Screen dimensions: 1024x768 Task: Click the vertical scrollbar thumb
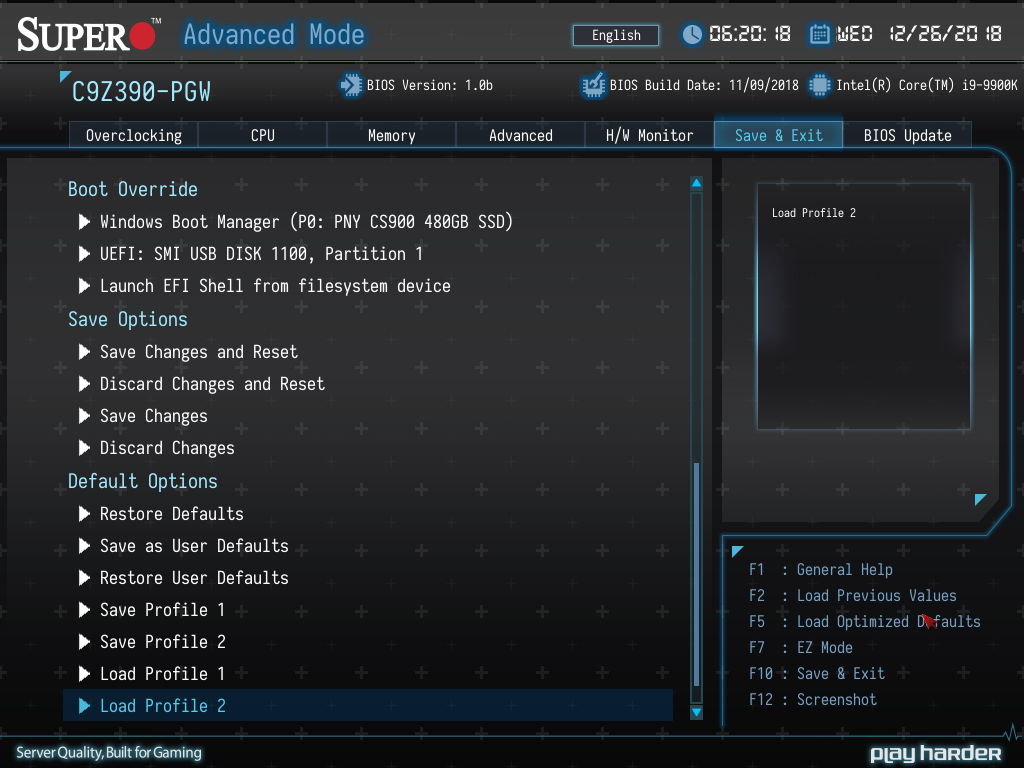coord(697,574)
